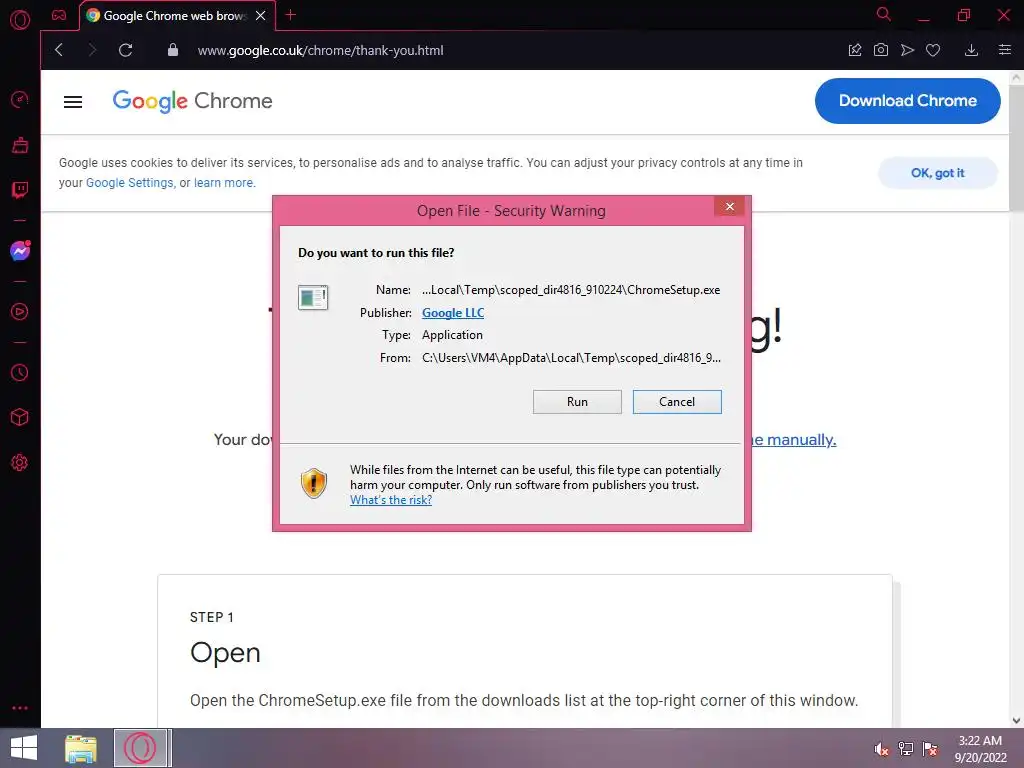Open a new tab with plus button
The image size is (1024, 768).
tap(291, 15)
